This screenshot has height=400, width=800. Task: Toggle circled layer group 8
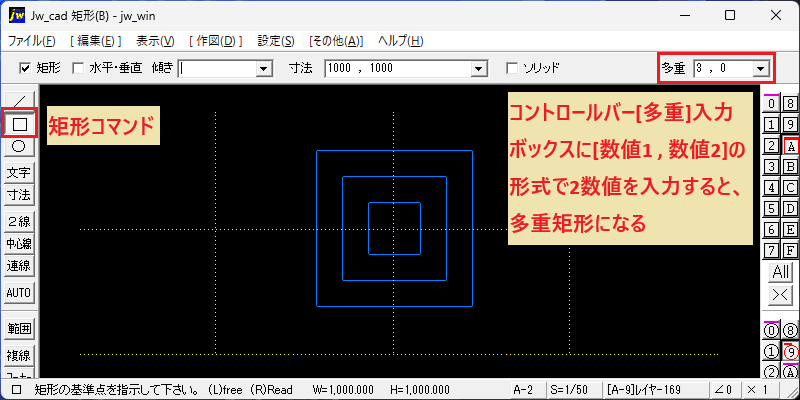790,331
